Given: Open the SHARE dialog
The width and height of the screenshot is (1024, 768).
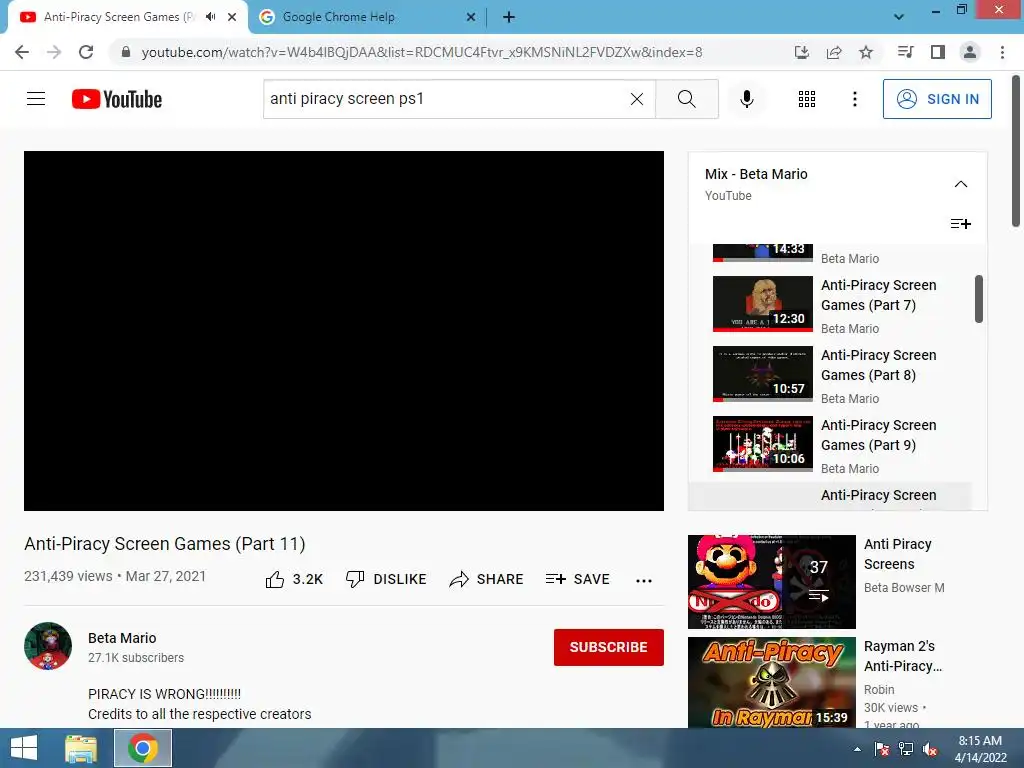Looking at the screenshot, I should coord(487,579).
